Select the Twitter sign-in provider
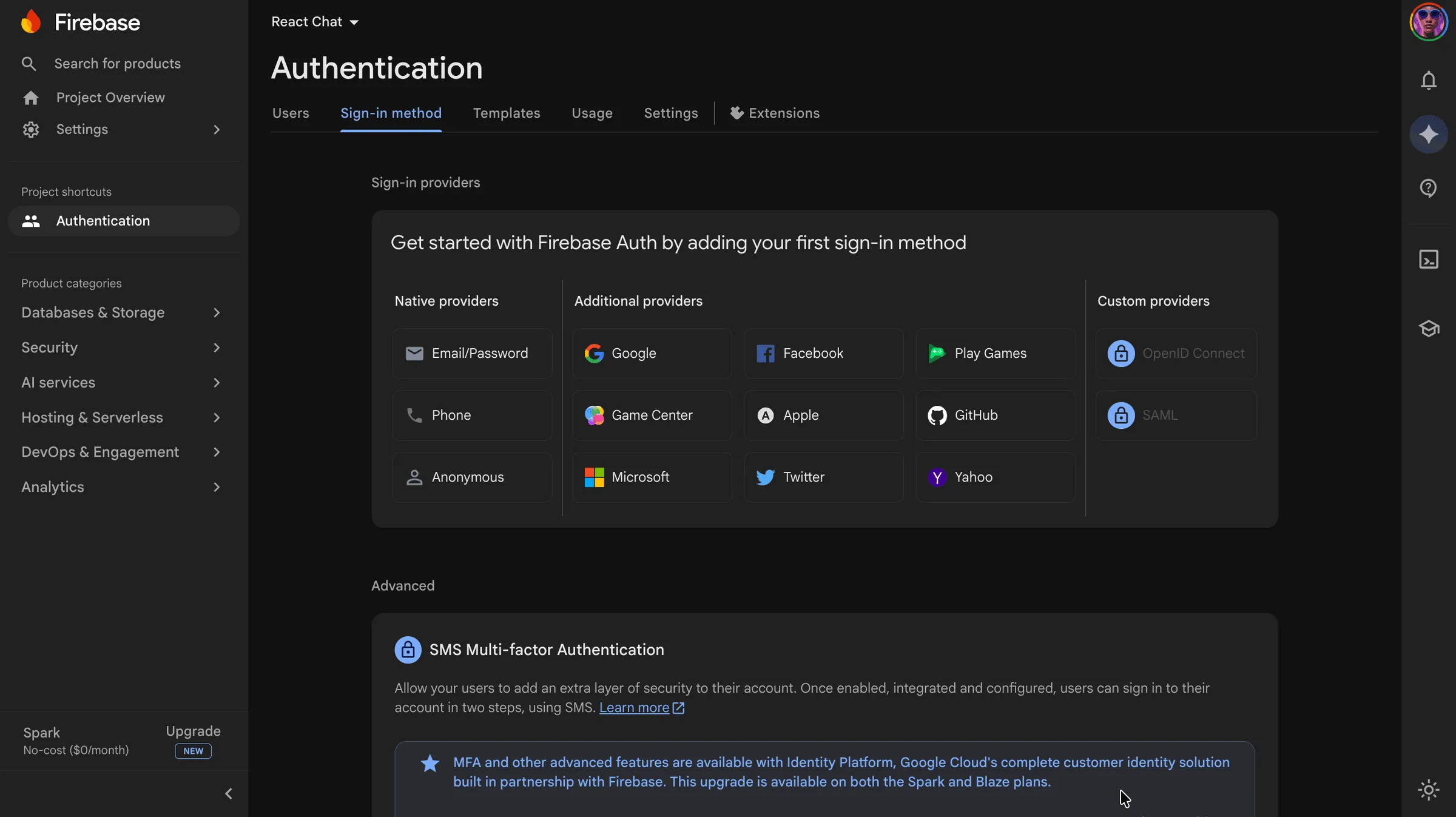This screenshot has width=1456, height=817. click(824, 477)
